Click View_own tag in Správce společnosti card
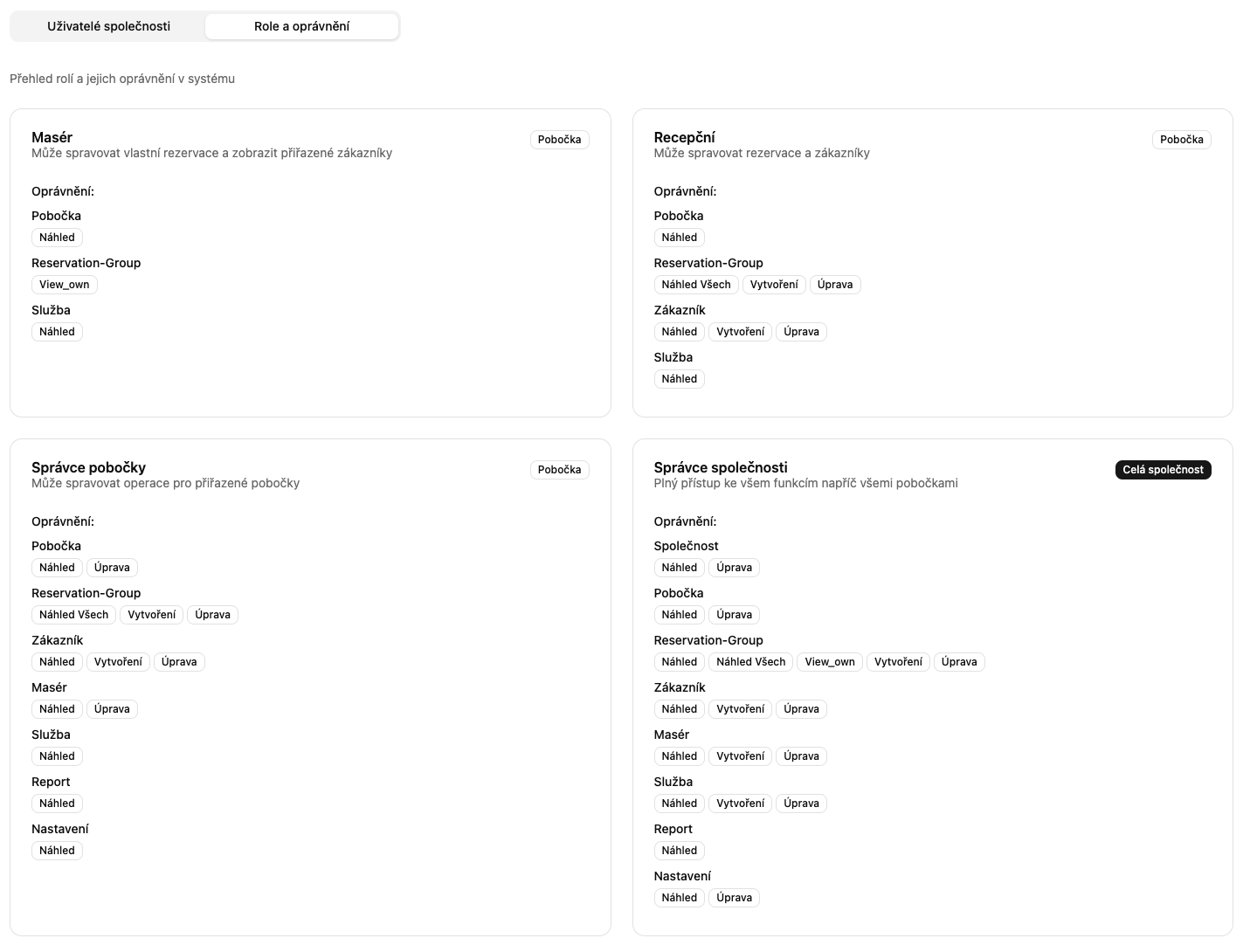1250x952 pixels. pyautogui.click(x=830, y=662)
